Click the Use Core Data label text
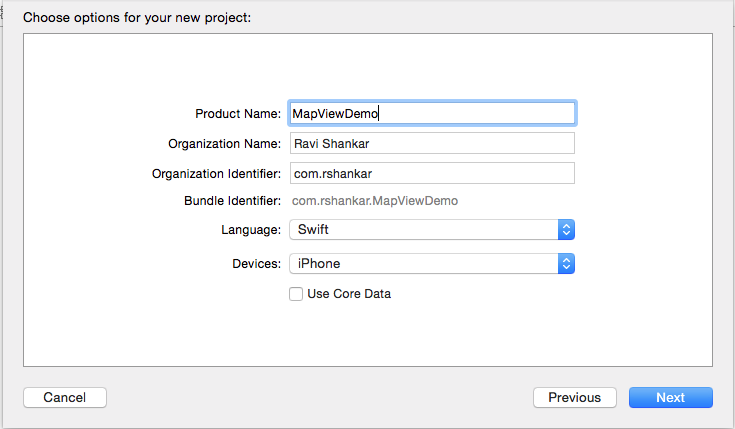 (349, 294)
